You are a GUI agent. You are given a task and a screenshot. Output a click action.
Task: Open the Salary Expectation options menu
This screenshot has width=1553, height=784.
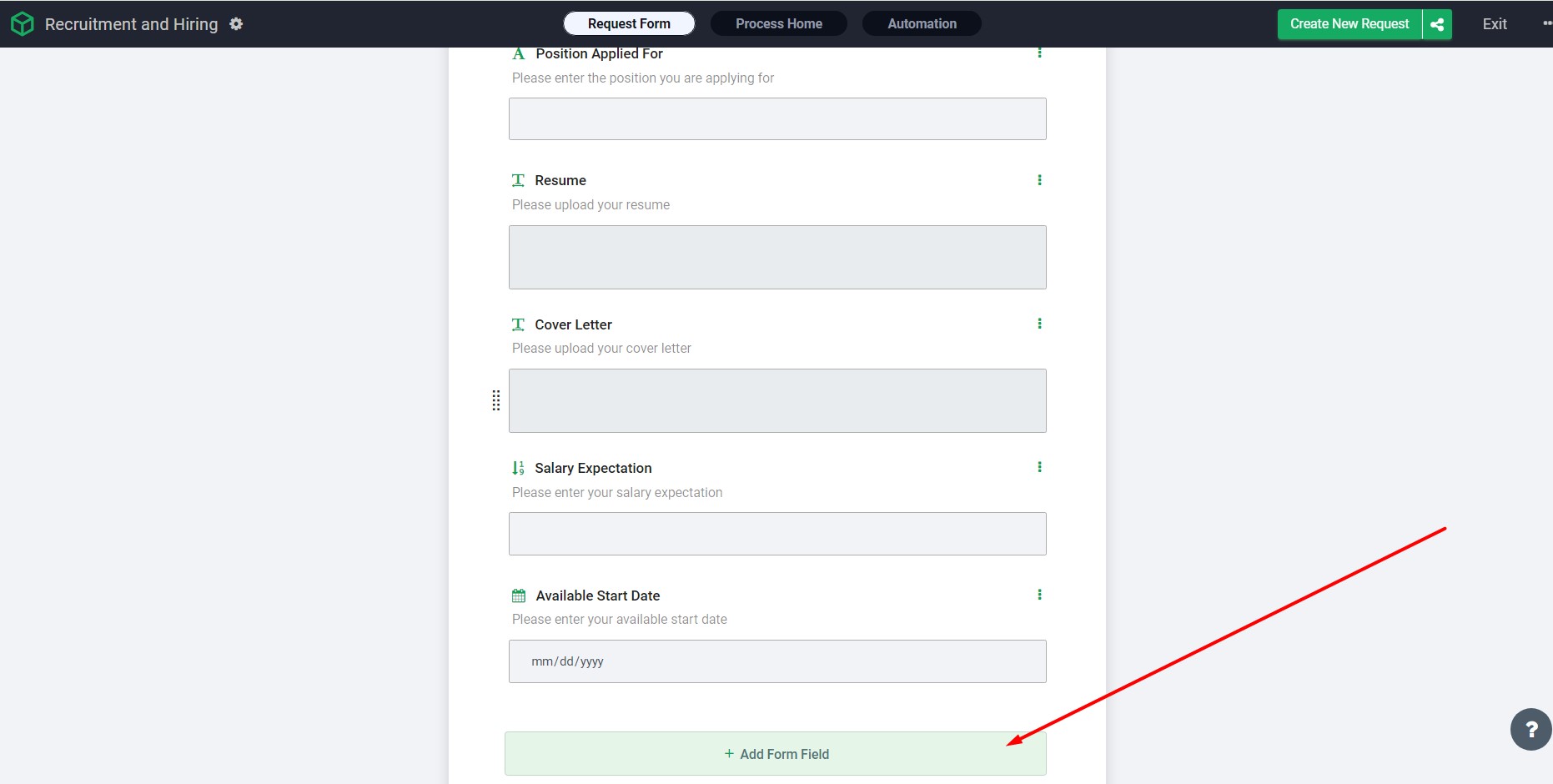click(1039, 467)
